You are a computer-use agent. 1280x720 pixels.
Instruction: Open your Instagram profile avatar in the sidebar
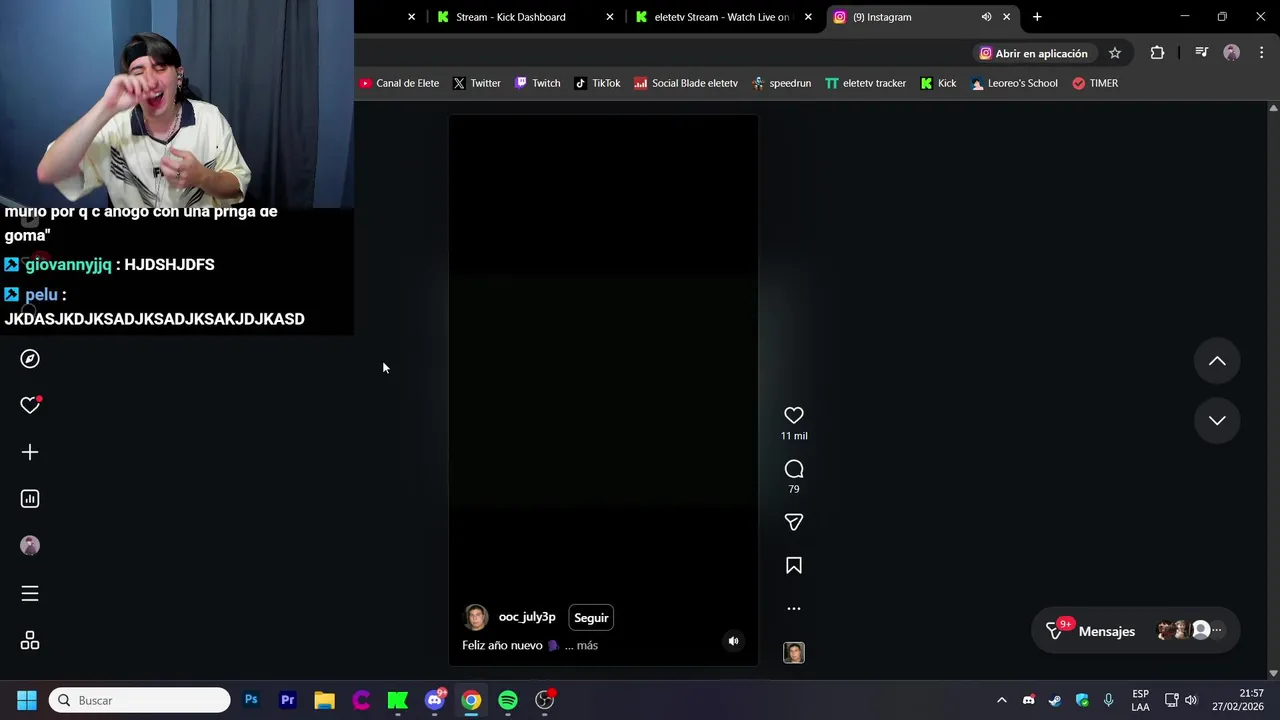pyautogui.click(x=30, y=546)
